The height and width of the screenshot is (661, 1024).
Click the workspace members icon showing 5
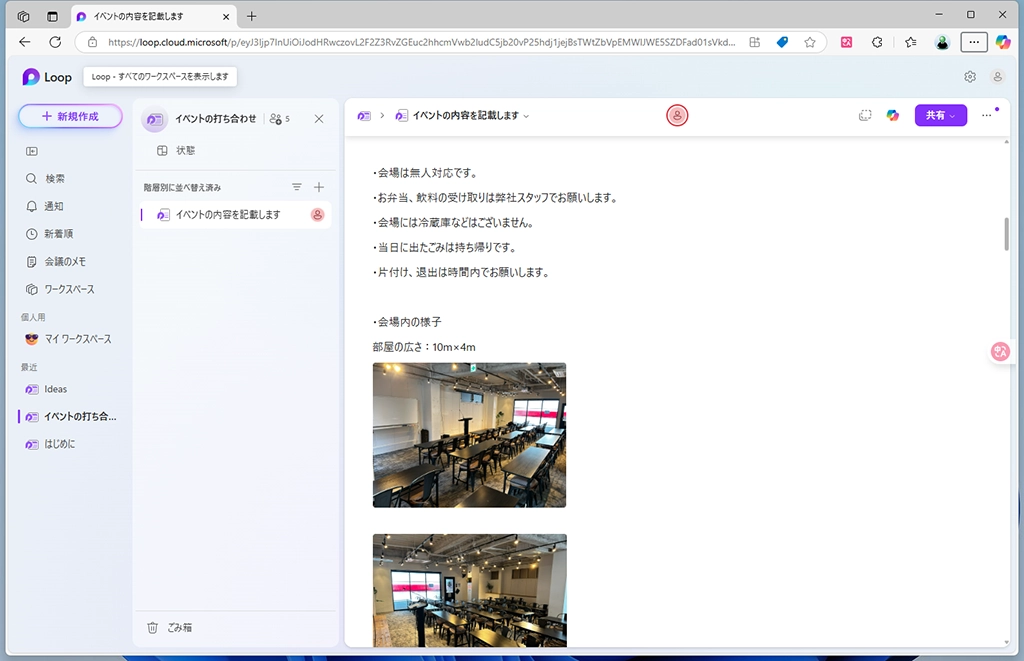[280, 119]
